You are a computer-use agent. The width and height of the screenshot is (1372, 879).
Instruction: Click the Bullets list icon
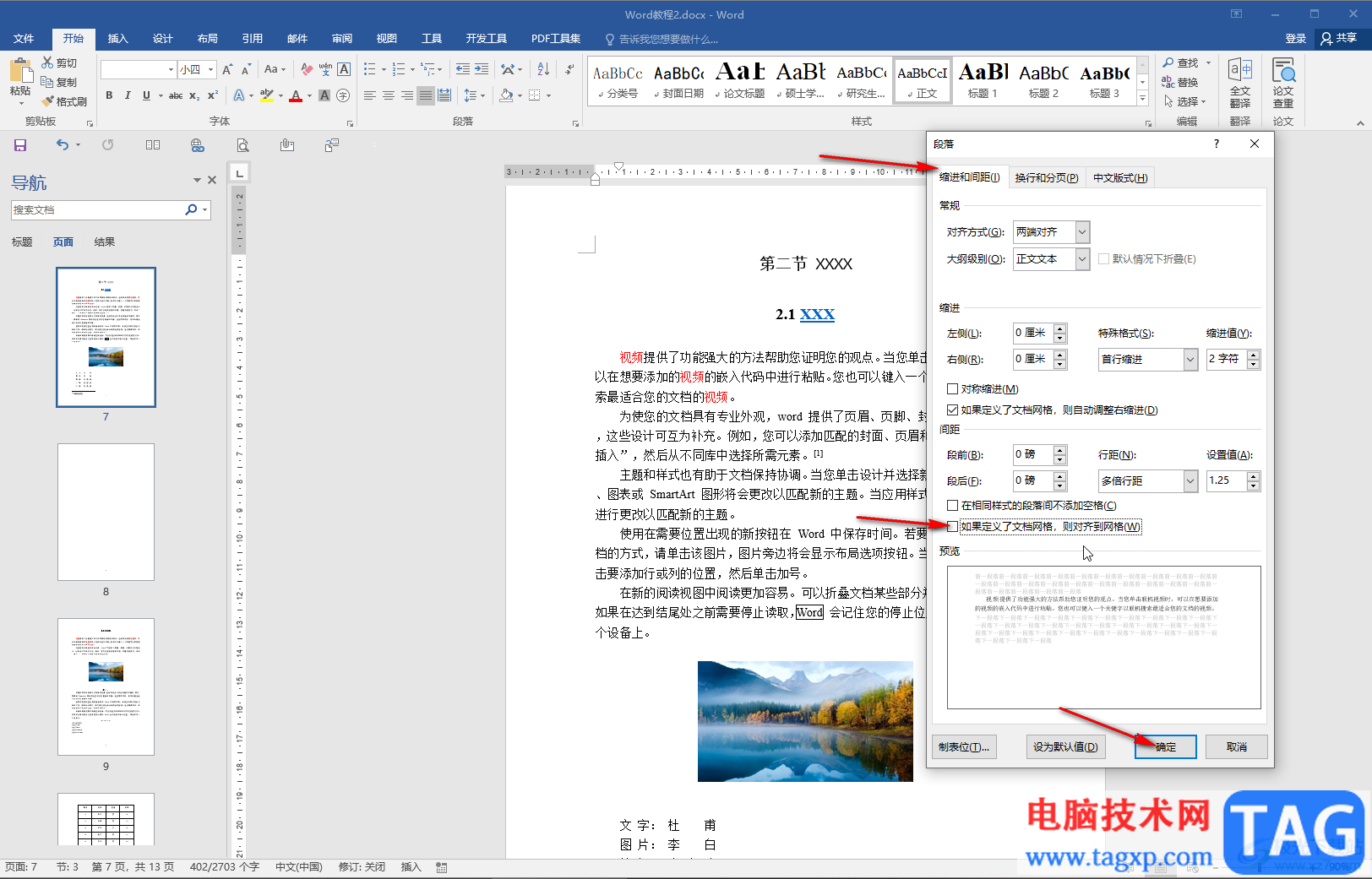click(x=369, y=69)
